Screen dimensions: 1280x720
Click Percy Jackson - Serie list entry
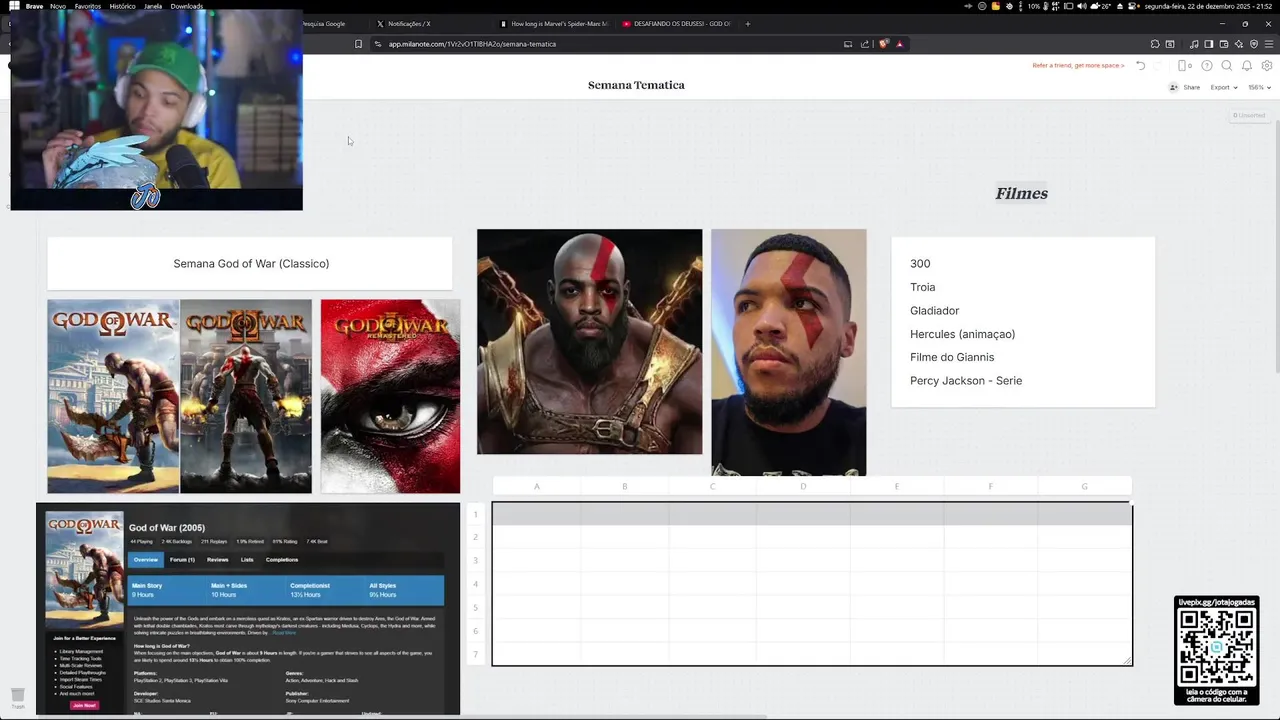[x=966, y=381]
